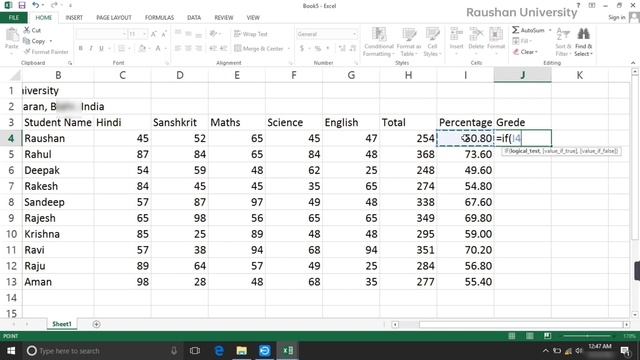Click the Grede header cell

click(x=522, y=122)
